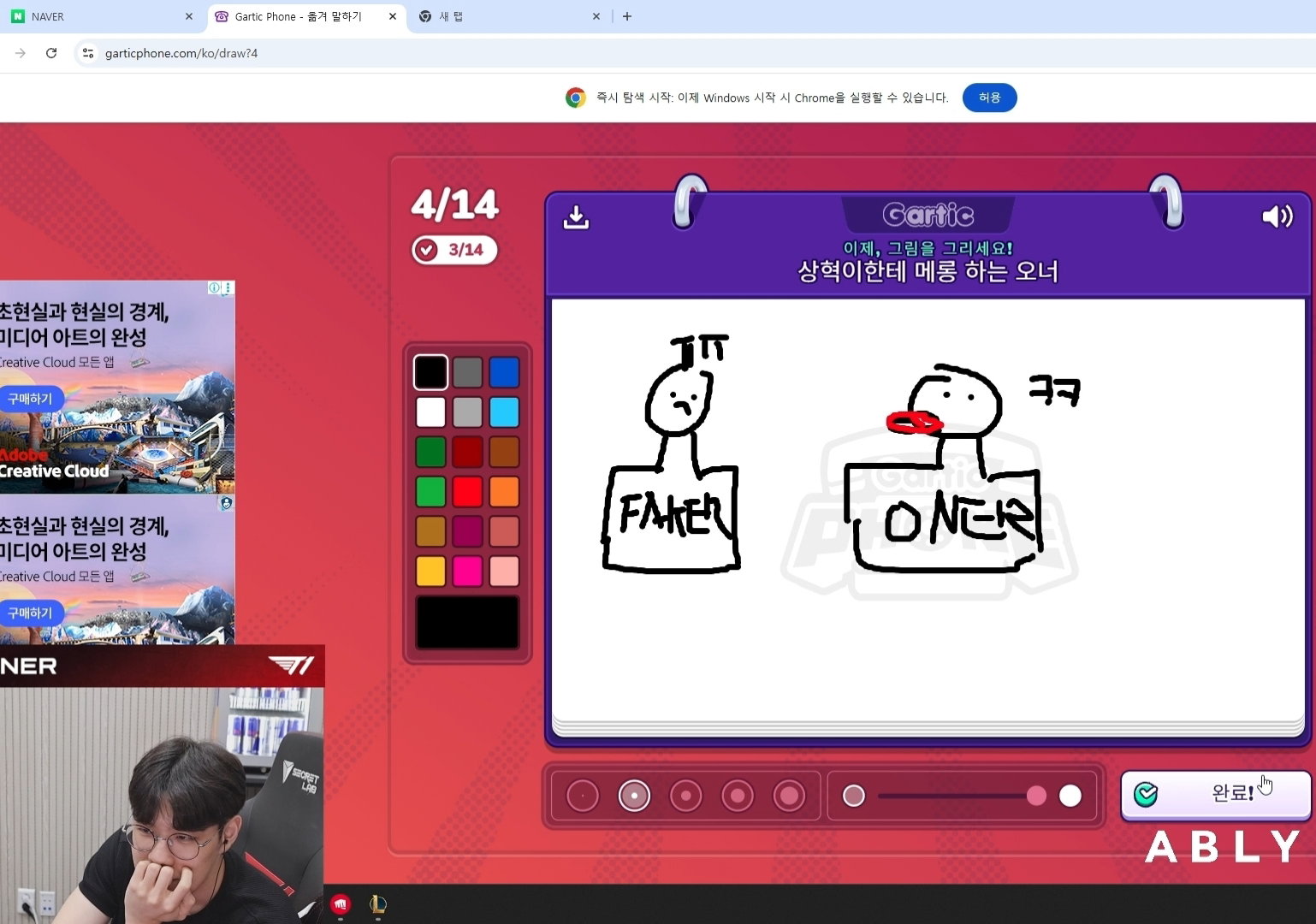1316x924 pixels.
Task: Download the drawing with the download icon
Action: coord(576,217)
